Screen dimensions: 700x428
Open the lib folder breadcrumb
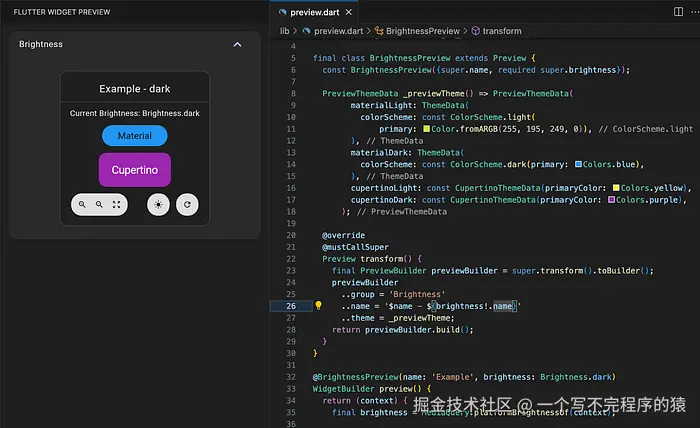point(285,31)
